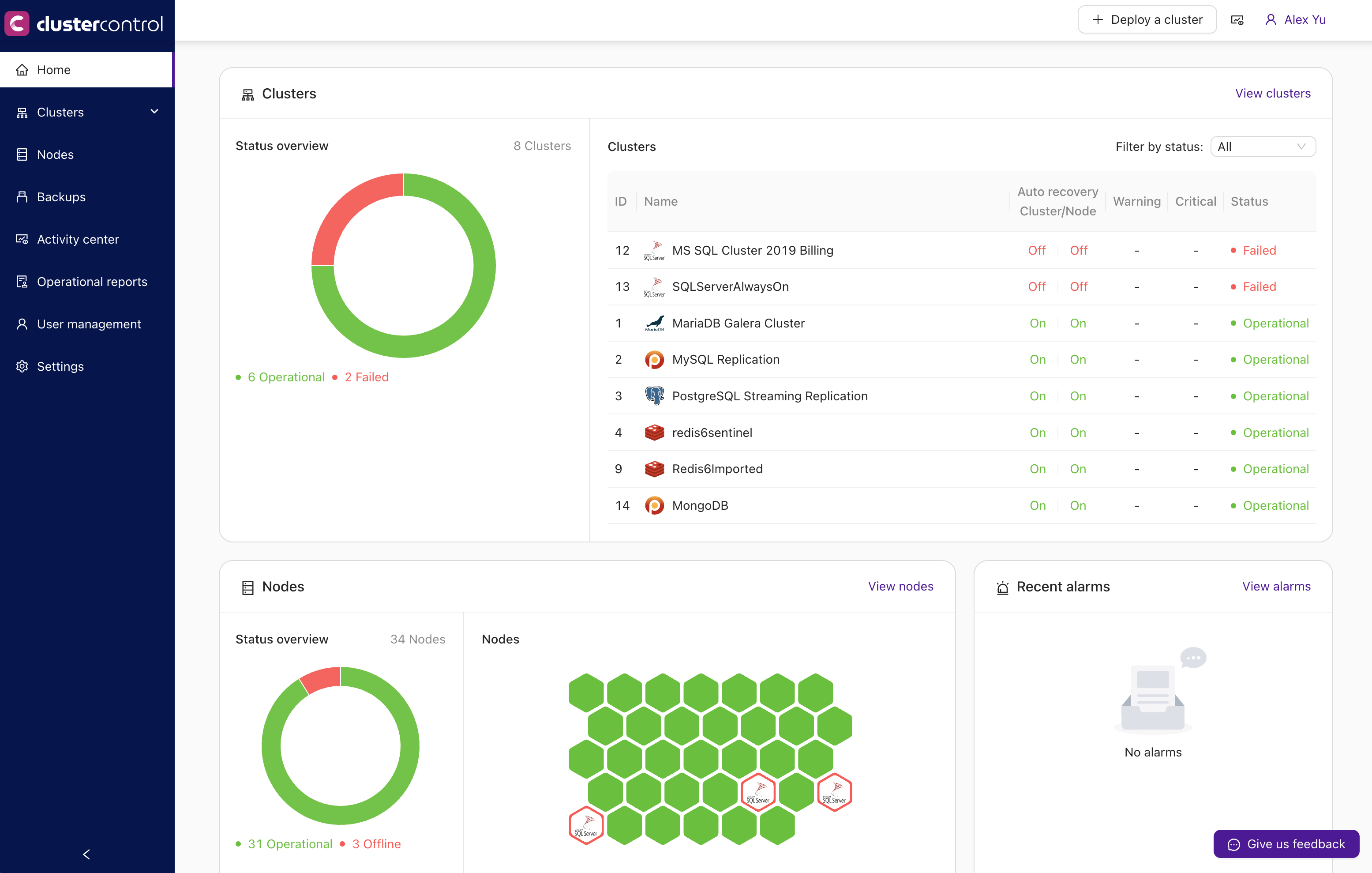Click the MariaDB Galera Cluster name
The width and height of the screenshot is (1372, 873).
(738, 323)
